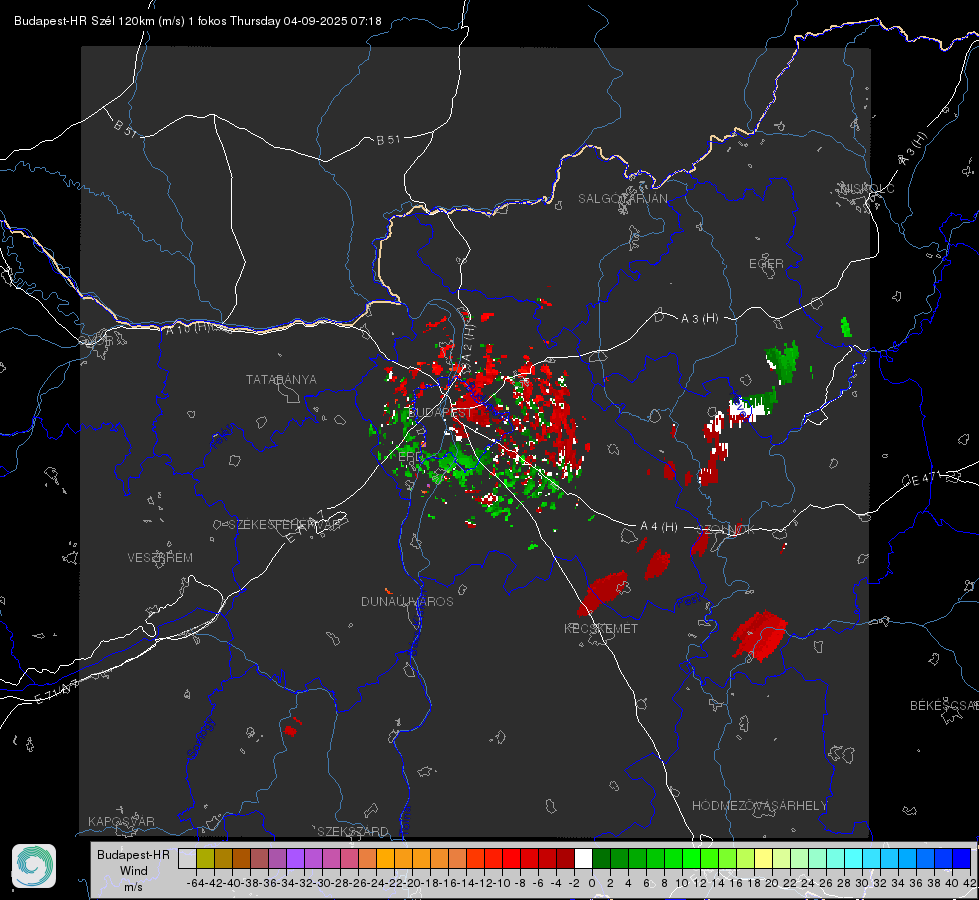Click the radar title with date 04-09-2025 07:18
This screenshot has width=979, height=900.
[197, 21]
